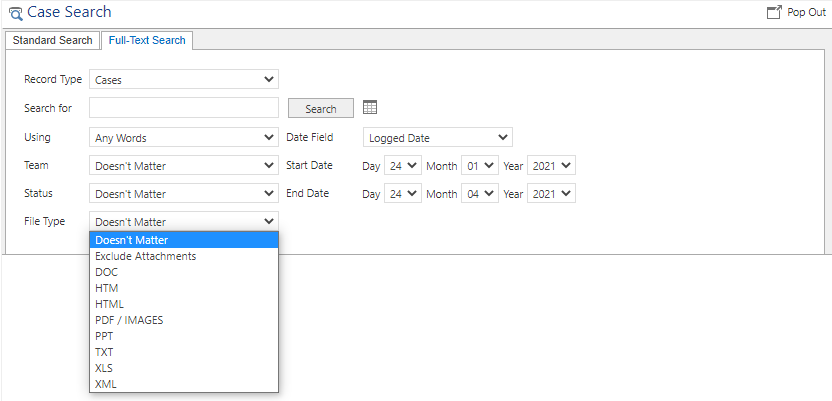832x401 pixels.
Task: Click the File Type label
Action: [x=45, y=221]
